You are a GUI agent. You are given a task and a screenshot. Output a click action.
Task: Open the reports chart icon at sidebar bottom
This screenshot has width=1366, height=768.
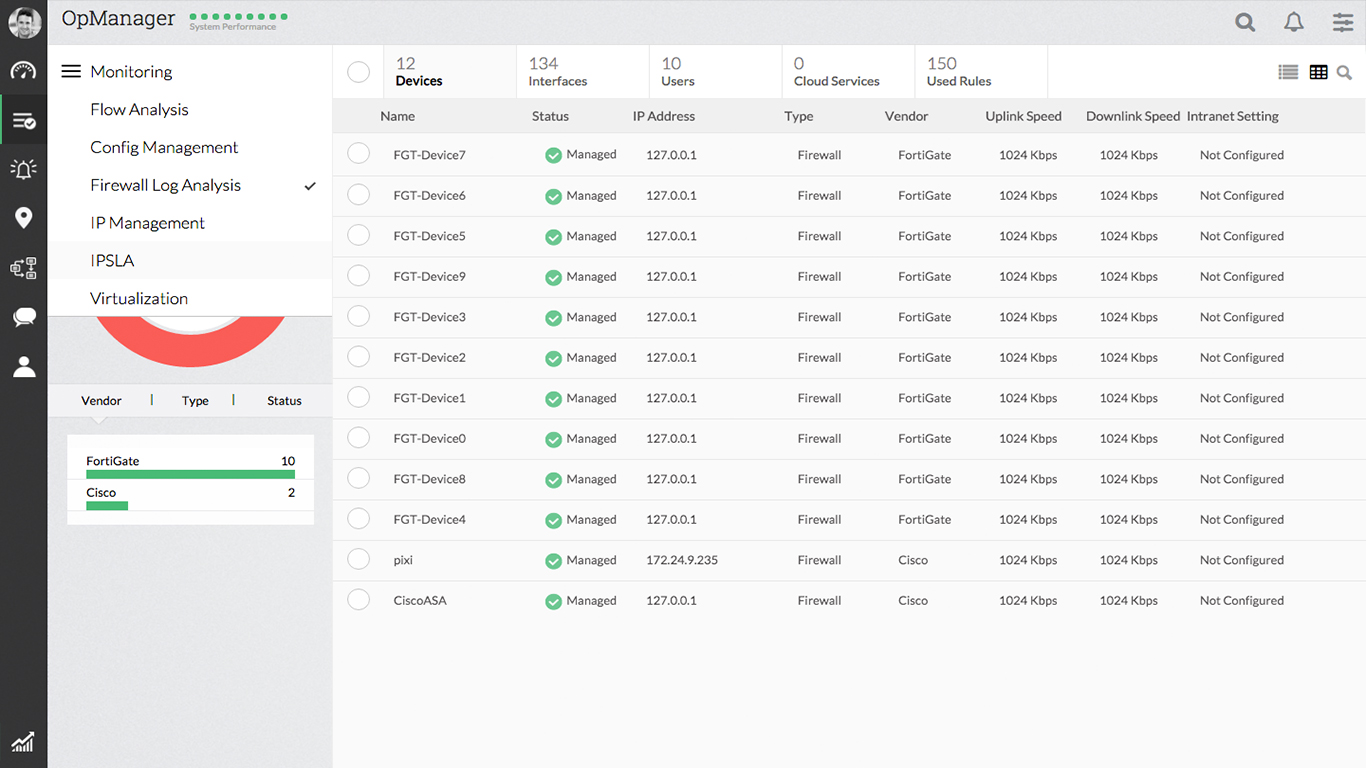click(x=23, y=741)
